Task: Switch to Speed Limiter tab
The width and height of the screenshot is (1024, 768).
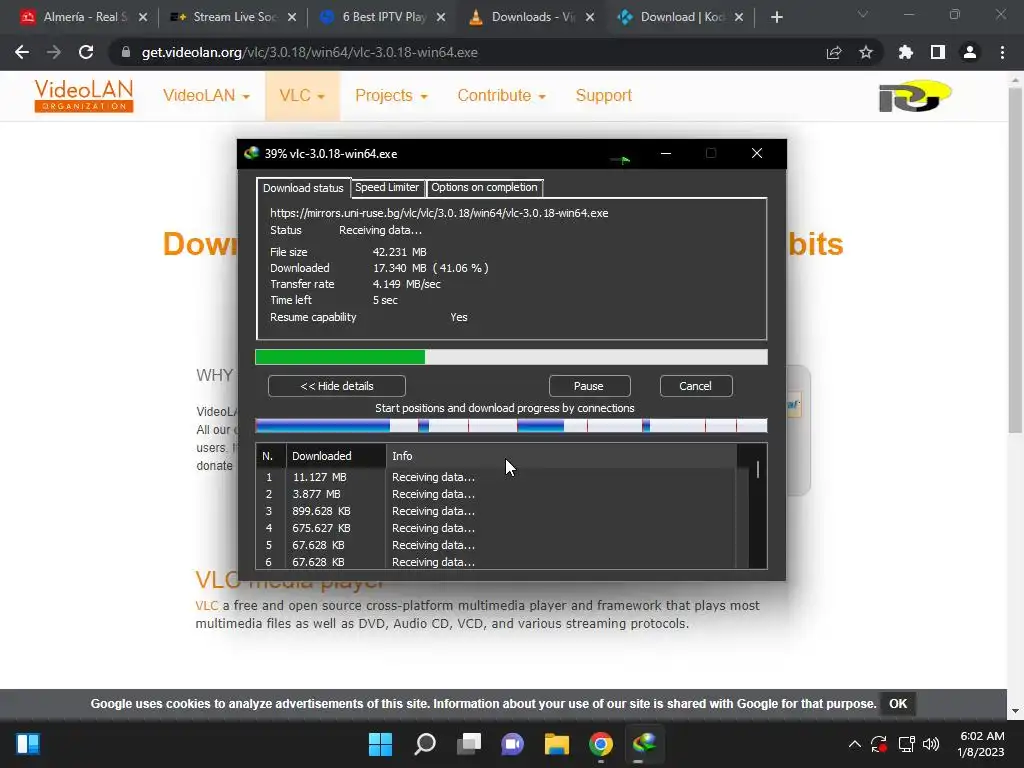Action: [x=387, y=187]
